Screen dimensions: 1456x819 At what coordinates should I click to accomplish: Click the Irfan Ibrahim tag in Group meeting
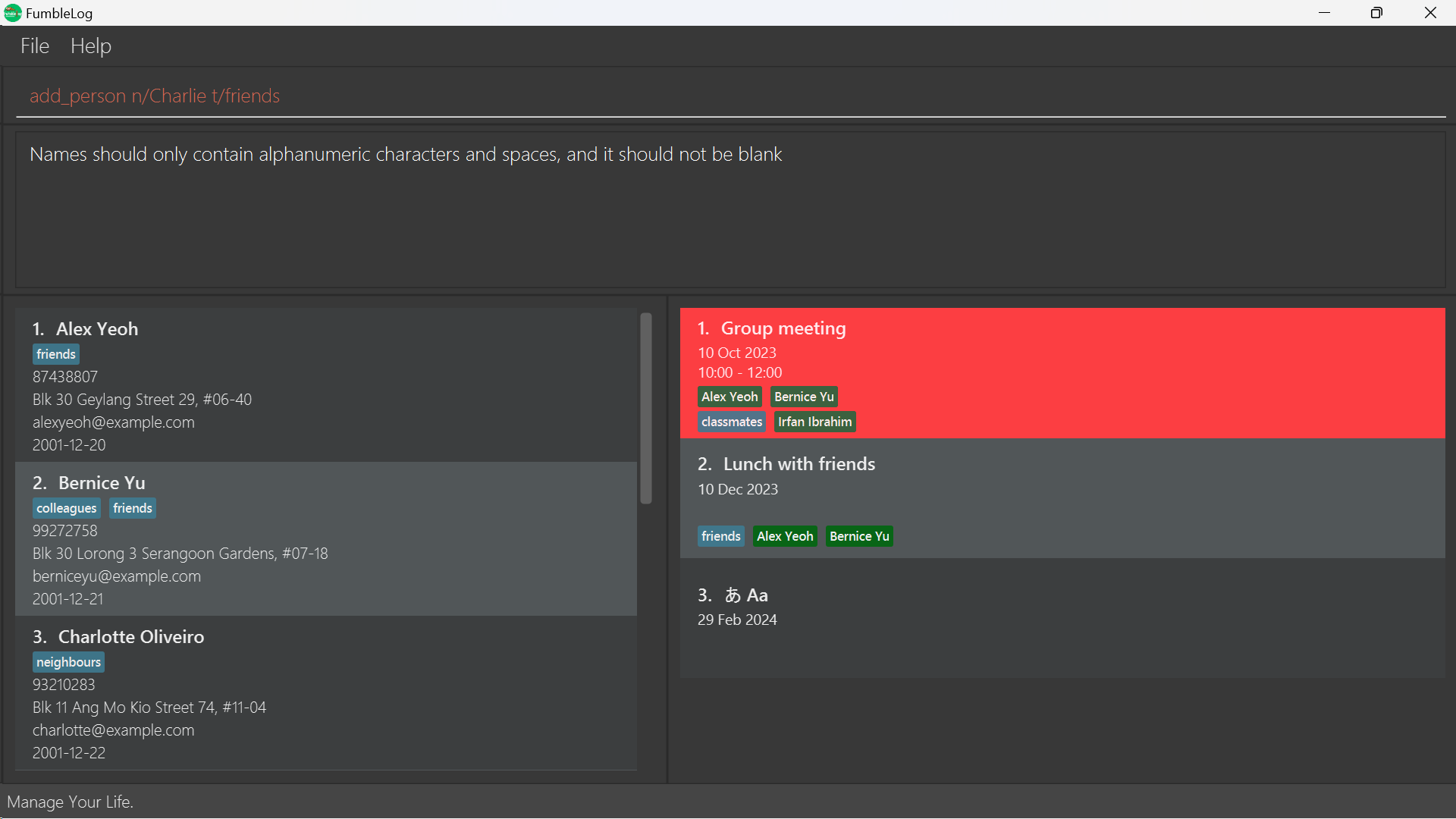pos(814,422)
